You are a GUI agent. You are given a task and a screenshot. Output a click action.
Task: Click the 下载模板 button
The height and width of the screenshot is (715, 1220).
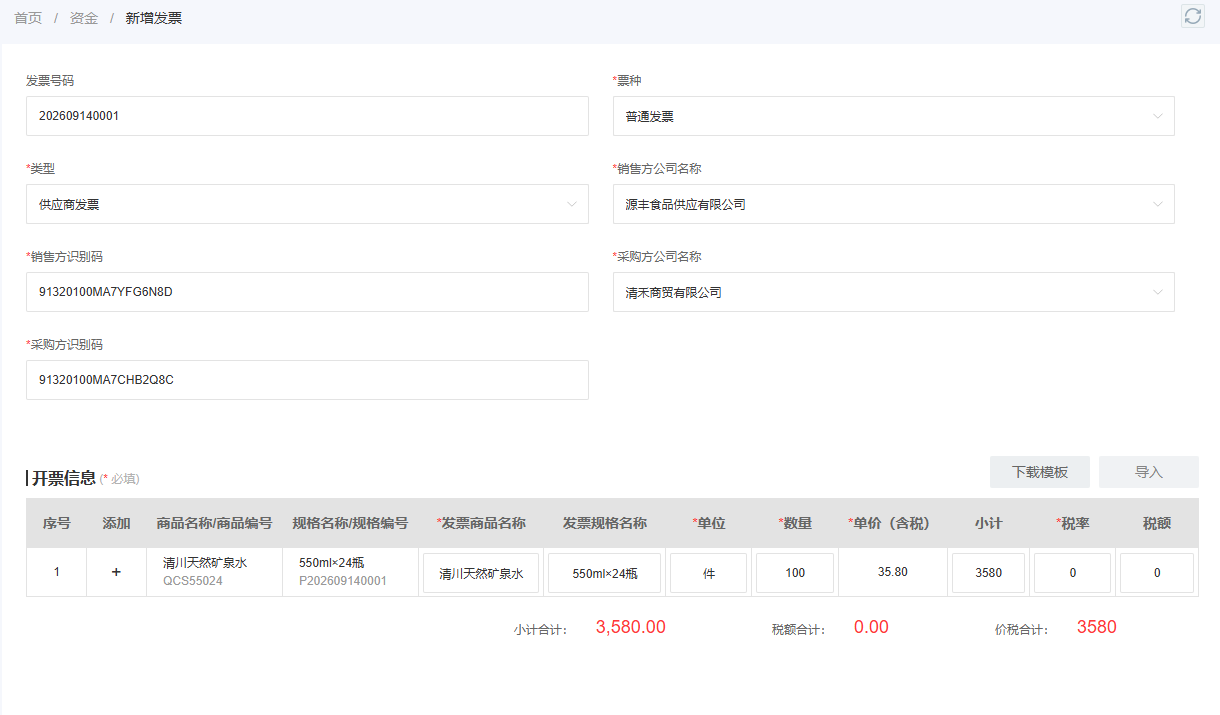(x=1040, y=472)
